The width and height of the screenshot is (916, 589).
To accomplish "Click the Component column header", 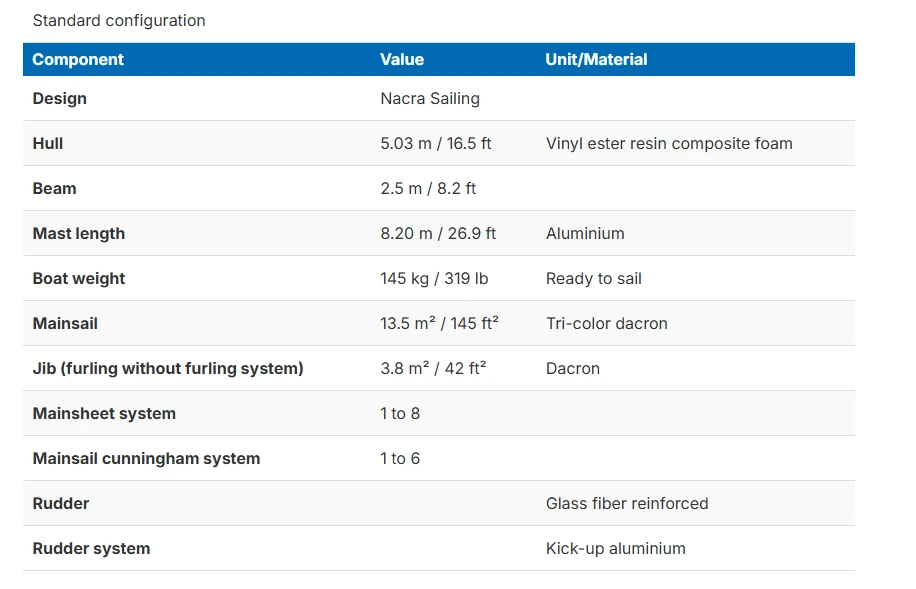I will pyautogui.click(x=78, y=60).
